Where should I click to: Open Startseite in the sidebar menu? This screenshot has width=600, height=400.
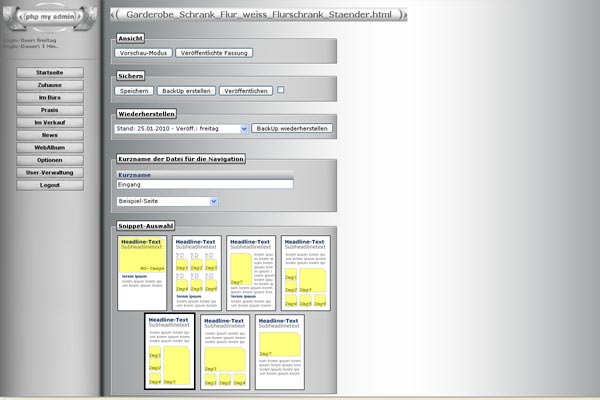(49, 73)
